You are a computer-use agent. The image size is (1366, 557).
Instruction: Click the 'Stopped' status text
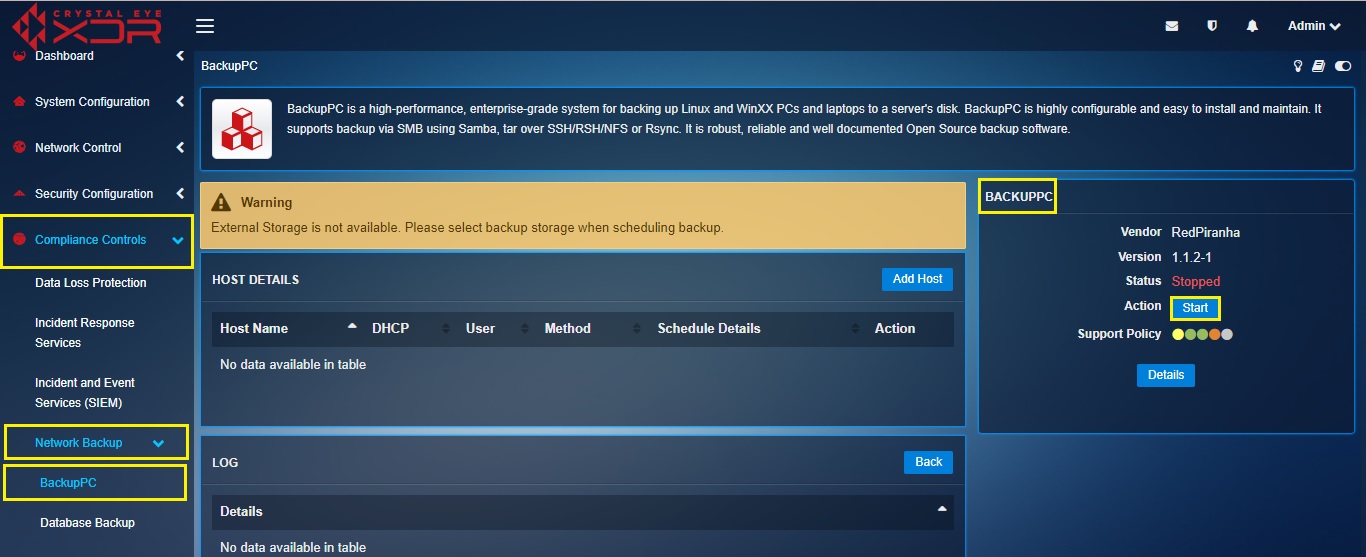(1196, 282)
